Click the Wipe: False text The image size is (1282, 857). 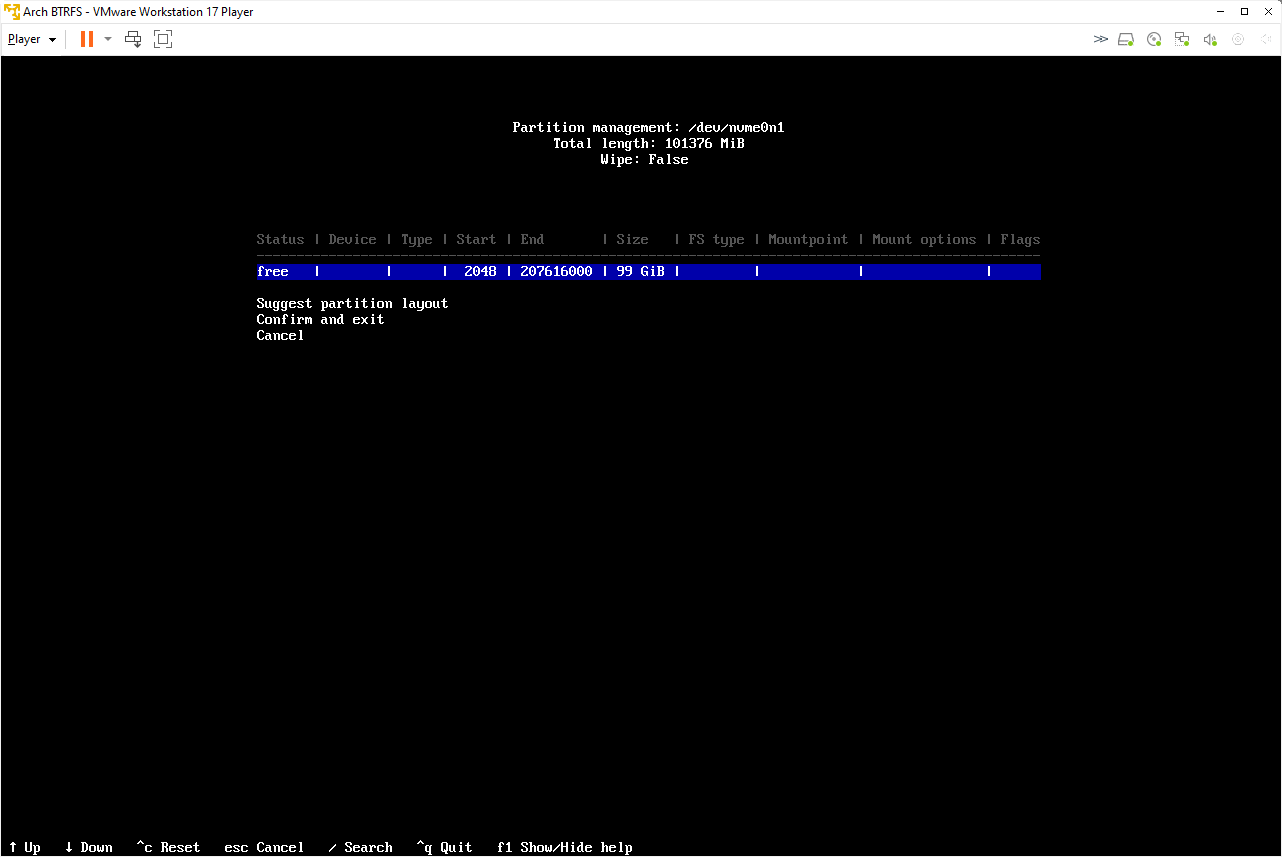[x=644, y=159]
